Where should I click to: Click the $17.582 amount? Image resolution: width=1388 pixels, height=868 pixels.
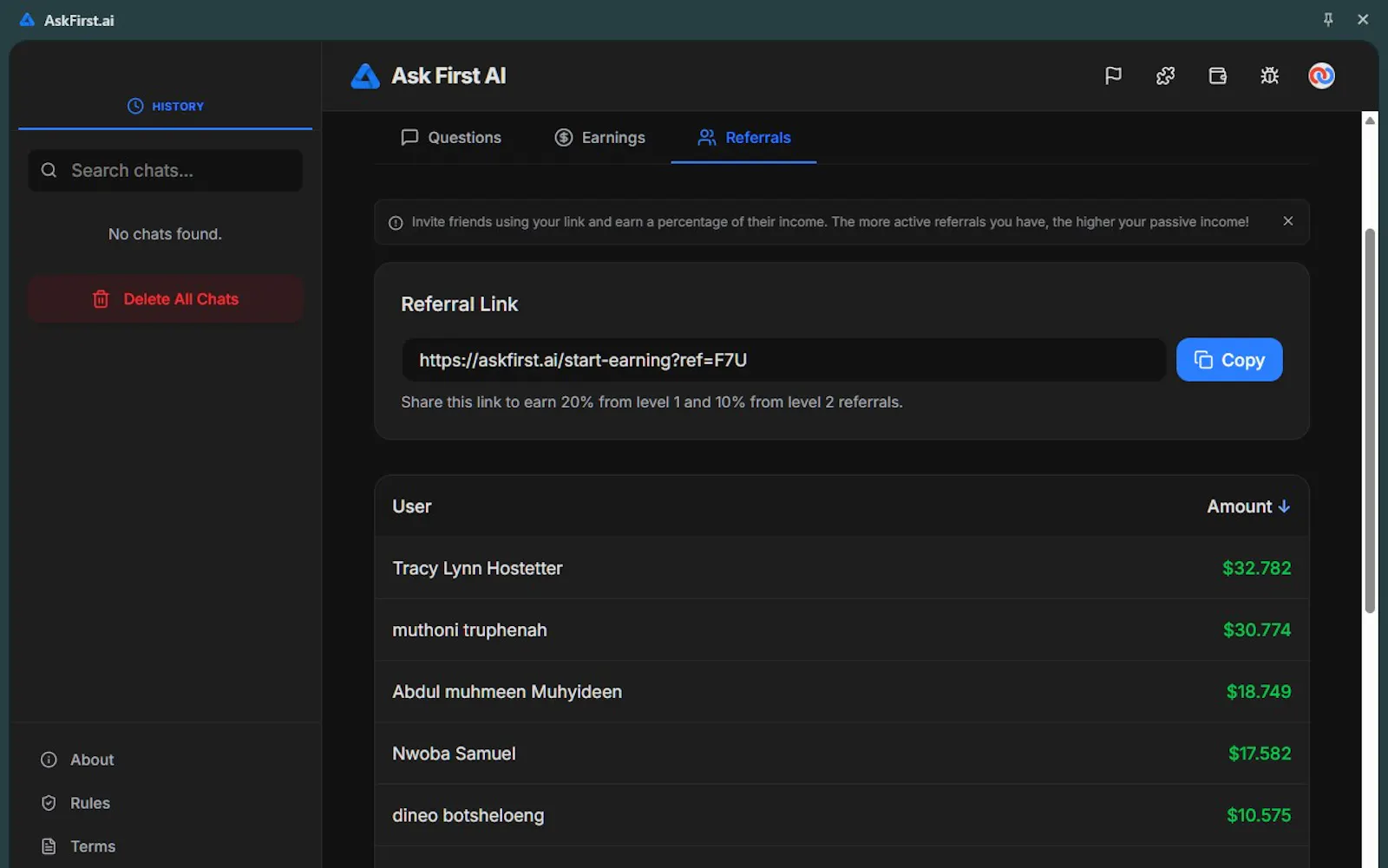(1260, 754)
